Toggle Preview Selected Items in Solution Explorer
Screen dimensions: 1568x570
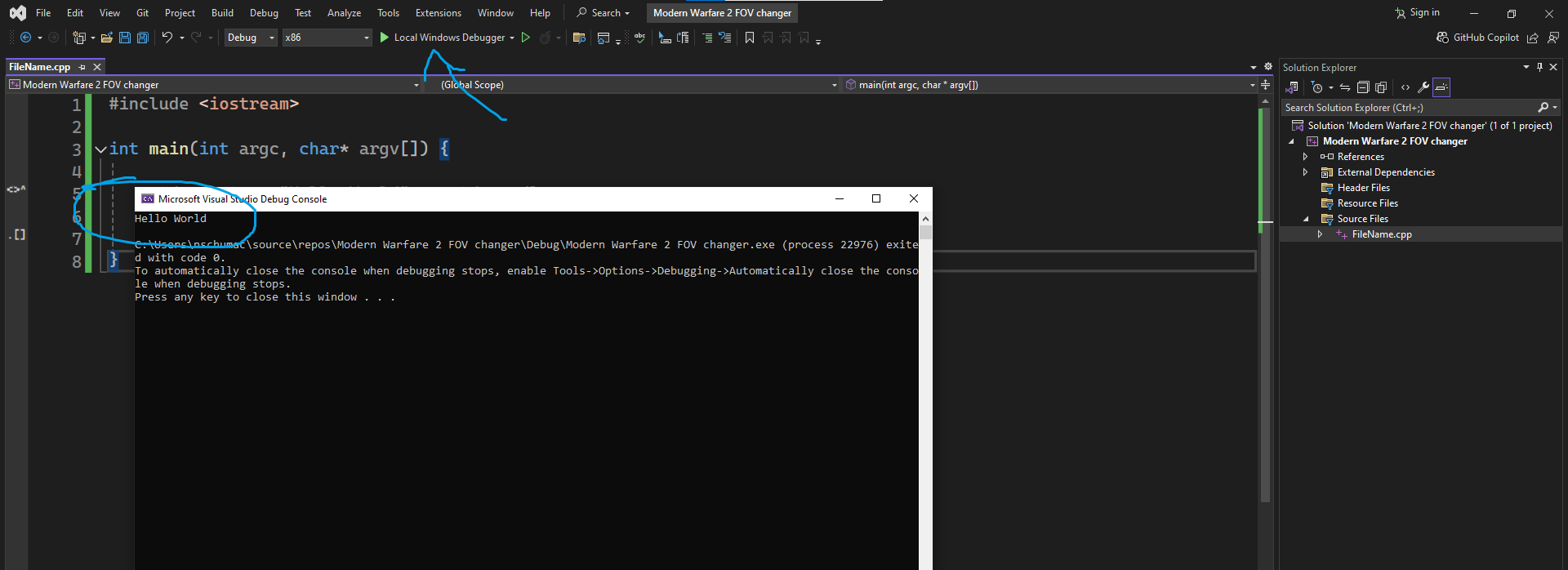pyautogui.click(x=1441, y=87)
